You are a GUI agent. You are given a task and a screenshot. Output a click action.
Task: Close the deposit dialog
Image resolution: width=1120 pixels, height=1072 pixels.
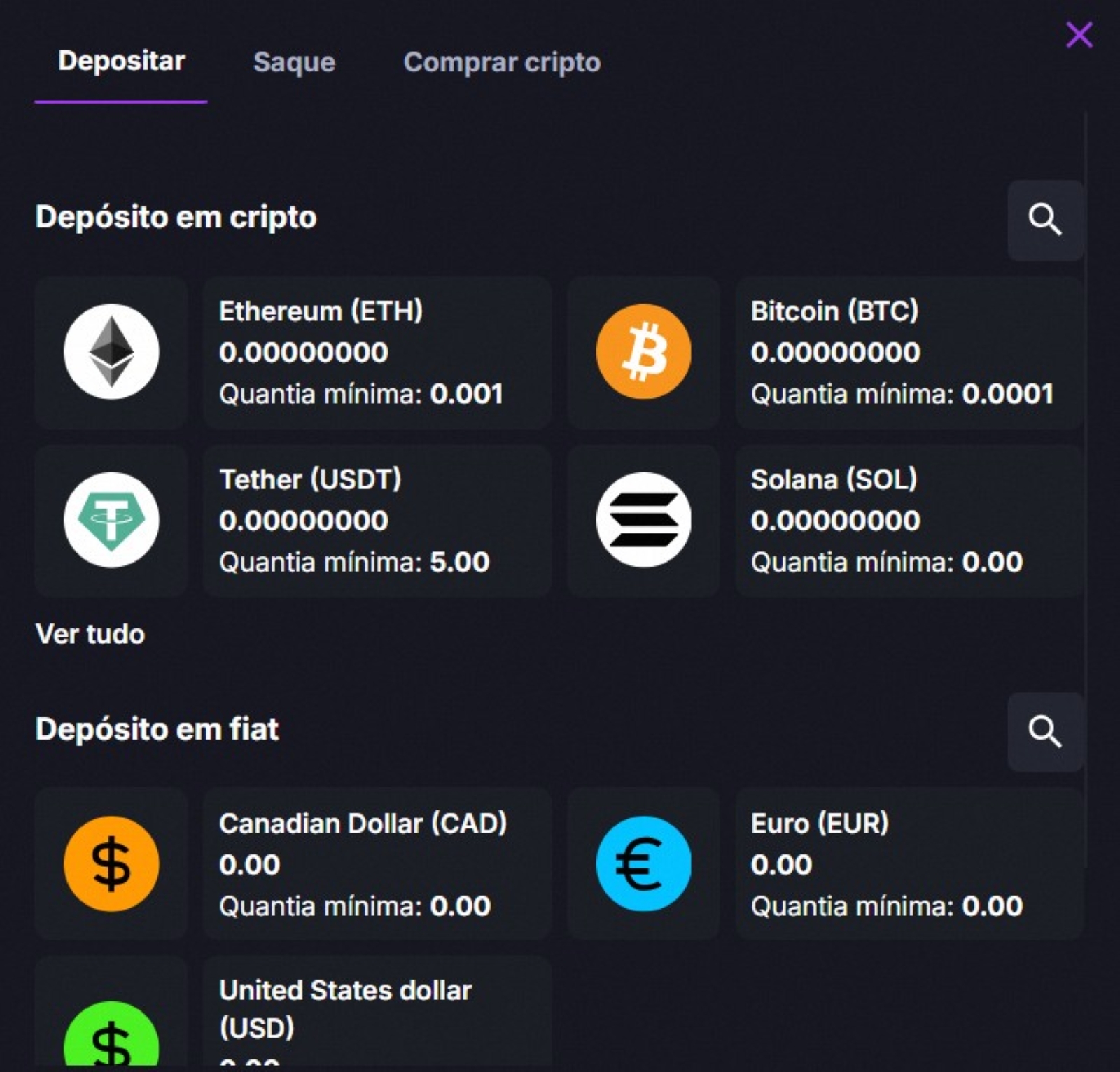(1079, 34)
